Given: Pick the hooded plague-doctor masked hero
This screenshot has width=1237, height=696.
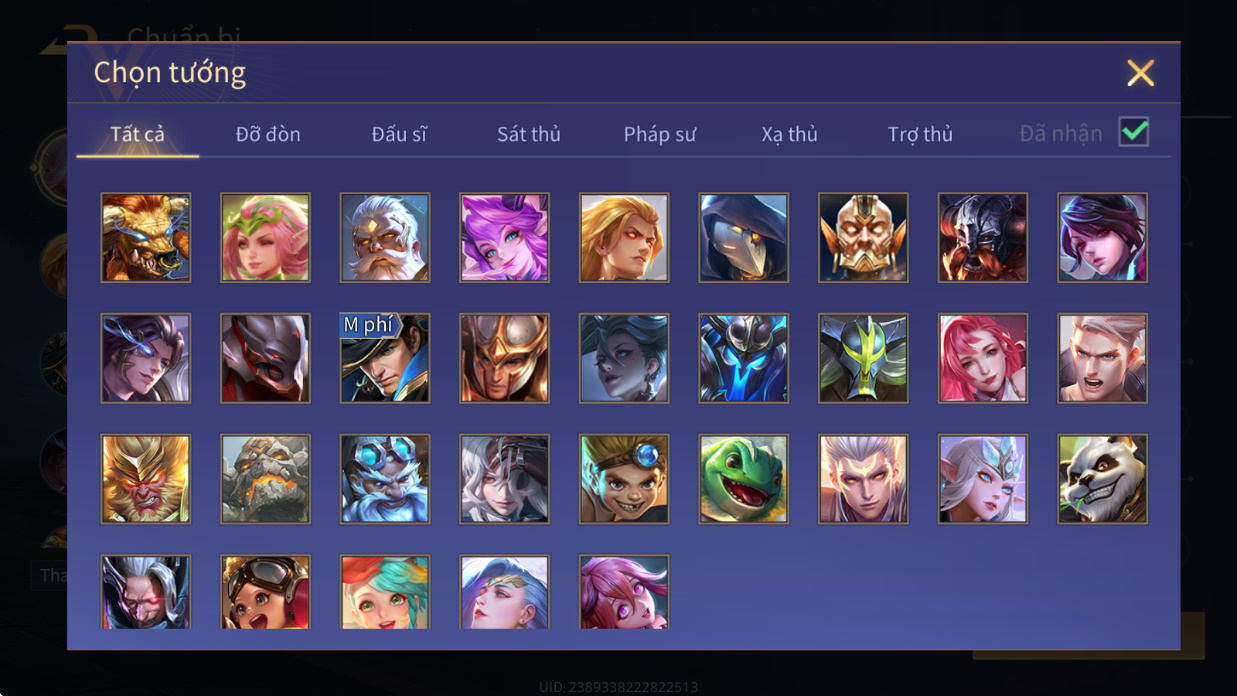Looking at the screenshot, I should tap(743, 238).
